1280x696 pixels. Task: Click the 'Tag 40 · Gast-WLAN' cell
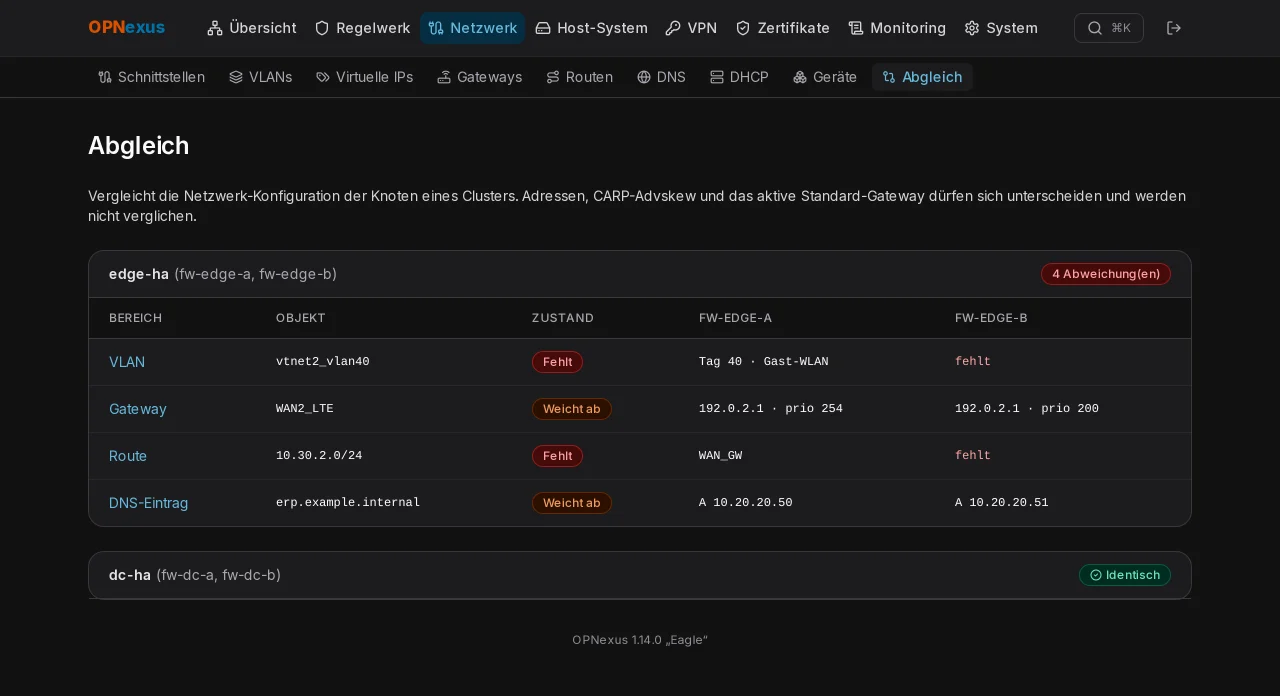point(764,362)
